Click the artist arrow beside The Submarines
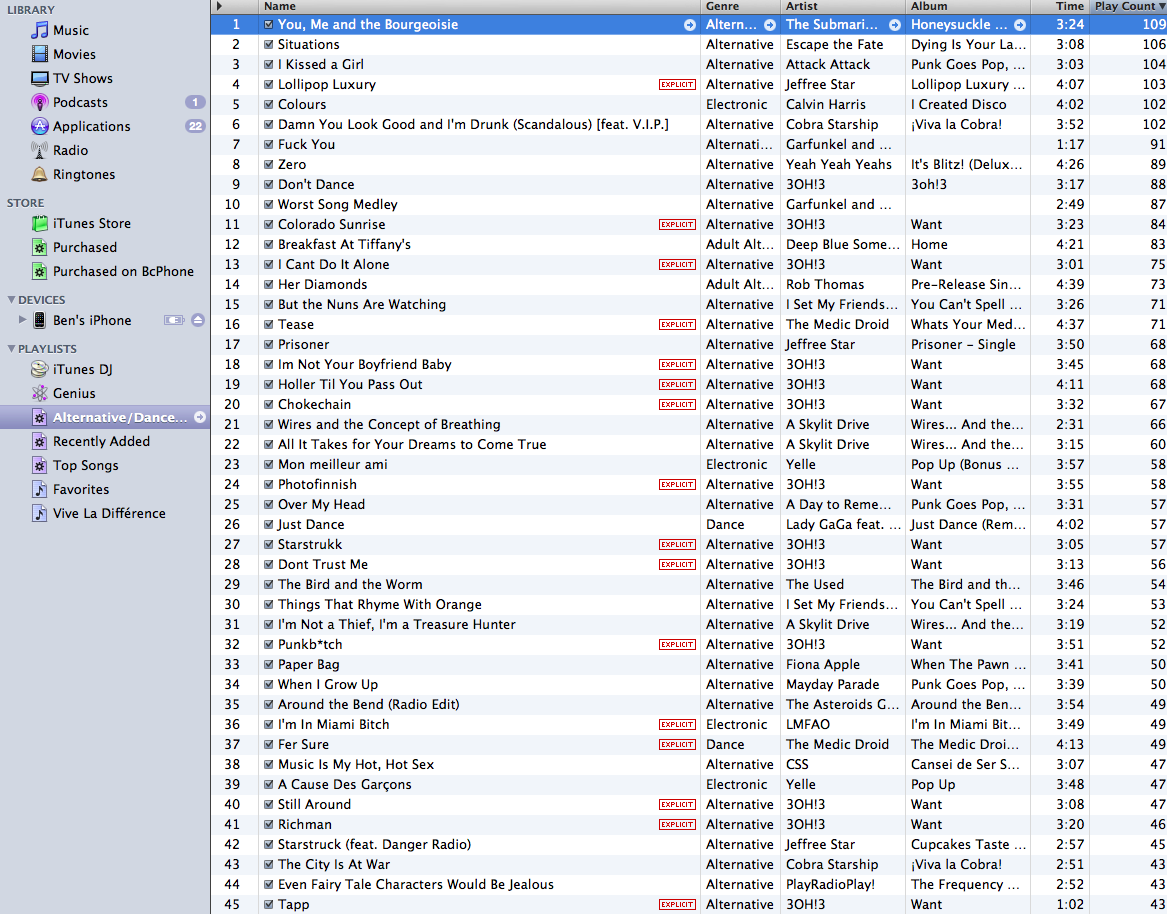Image resolution: width=1167 pixels, height=914 pixels. [x=895, y=25]
